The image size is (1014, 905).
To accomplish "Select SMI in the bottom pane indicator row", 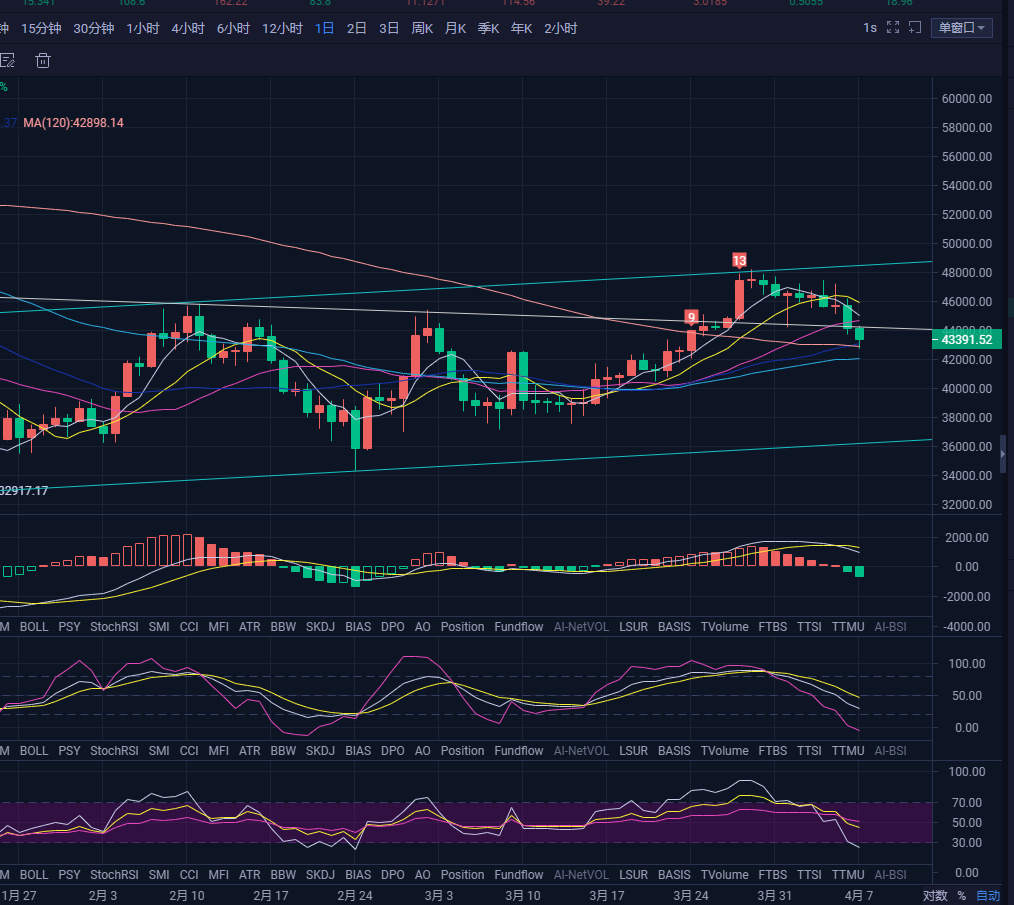I will point(159,875).
